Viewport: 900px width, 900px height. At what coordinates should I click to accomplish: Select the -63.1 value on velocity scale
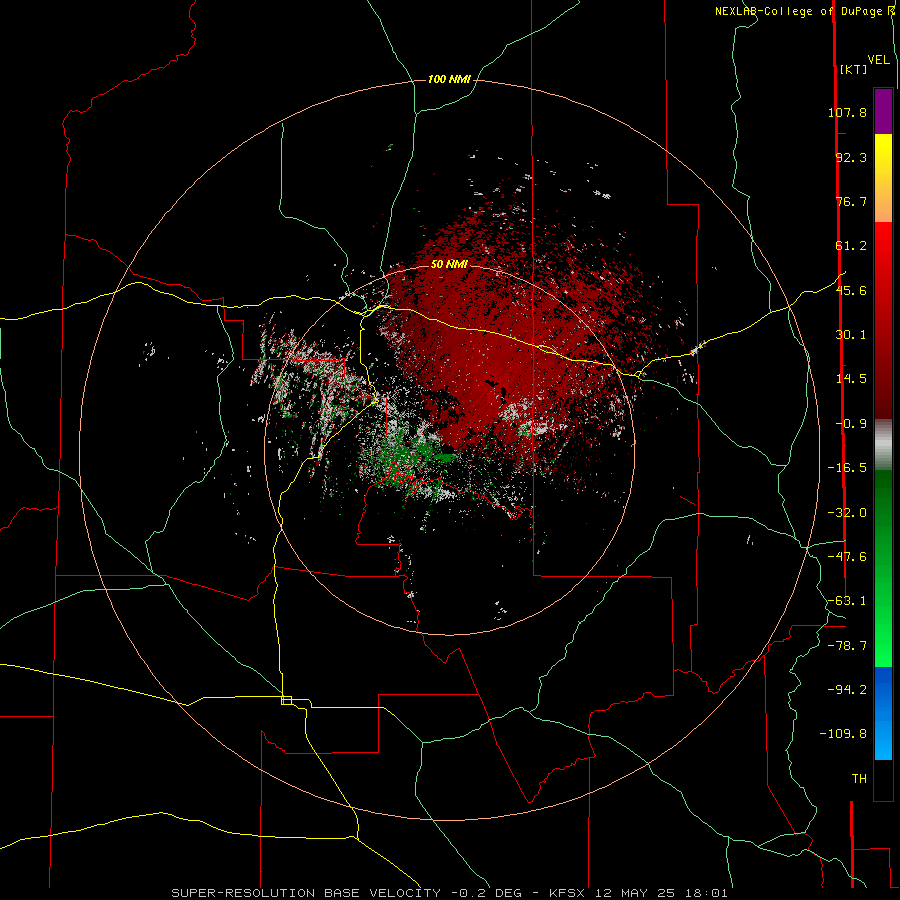pyautogui.click(x=847, y=601)
